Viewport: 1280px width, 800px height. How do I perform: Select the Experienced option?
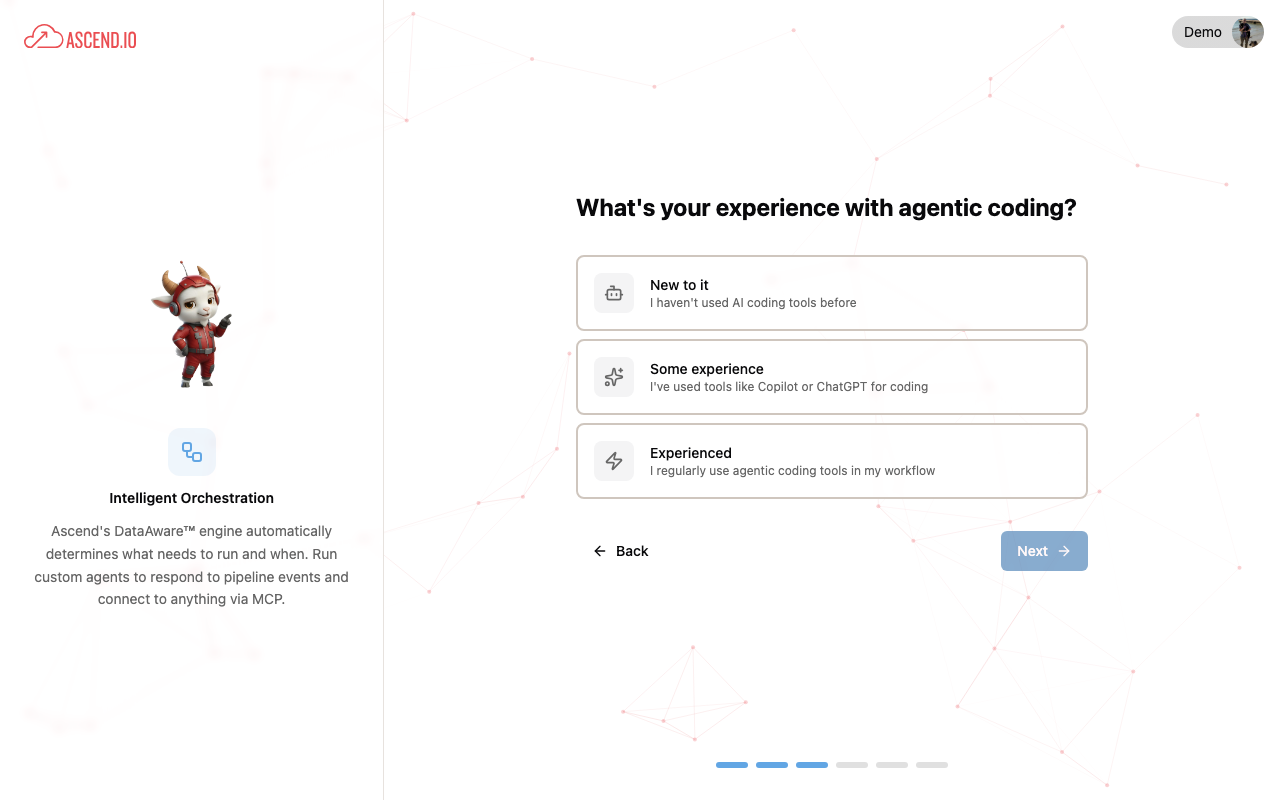point(832,461)
